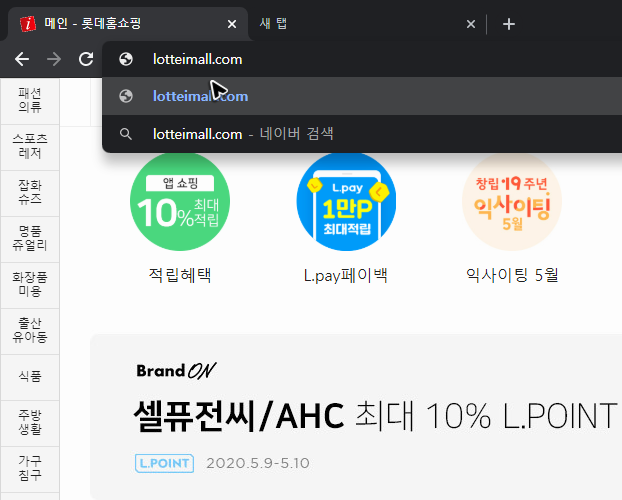Open 화장품 미용 category

[30, 285]
